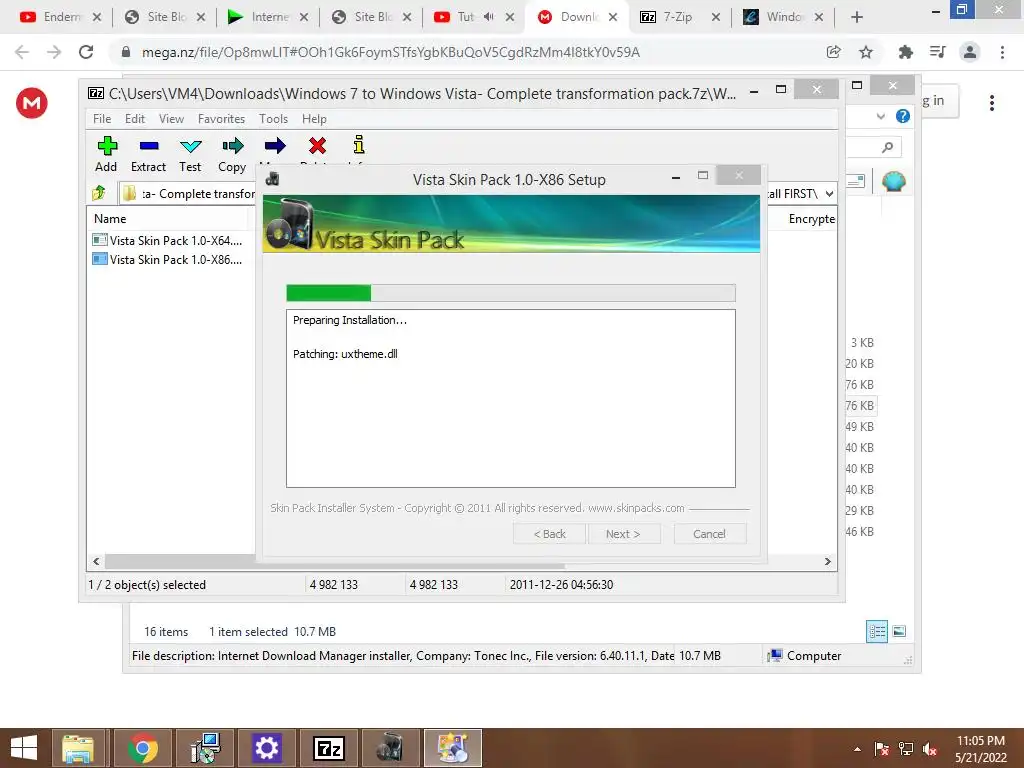Click the Add button in 7-Zip toolbar
This screenshot has width=1024, height=768.
pos(106,155)
